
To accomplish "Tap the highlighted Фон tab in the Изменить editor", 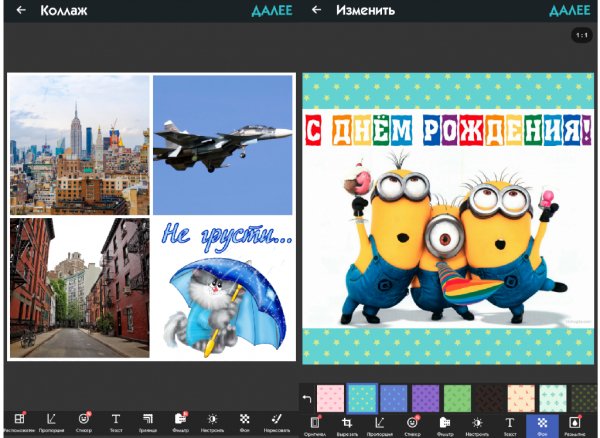I will pyautogui.click(x=542, y=426).
